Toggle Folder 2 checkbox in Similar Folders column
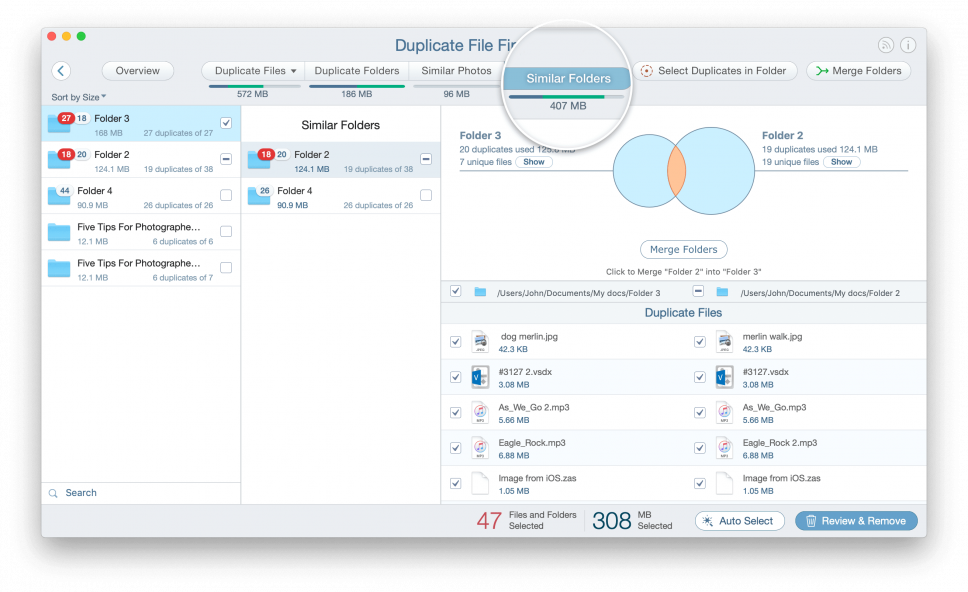The image size is (968, 592). coord(426,159)
